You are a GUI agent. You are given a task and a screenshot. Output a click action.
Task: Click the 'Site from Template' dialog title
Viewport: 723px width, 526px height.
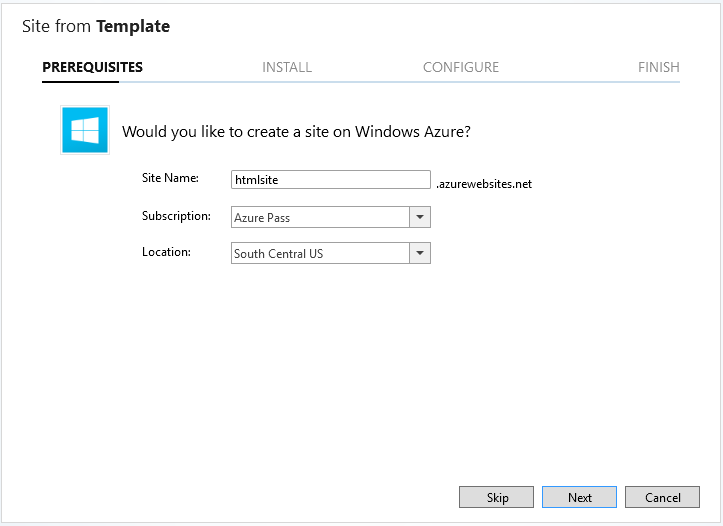96,27
